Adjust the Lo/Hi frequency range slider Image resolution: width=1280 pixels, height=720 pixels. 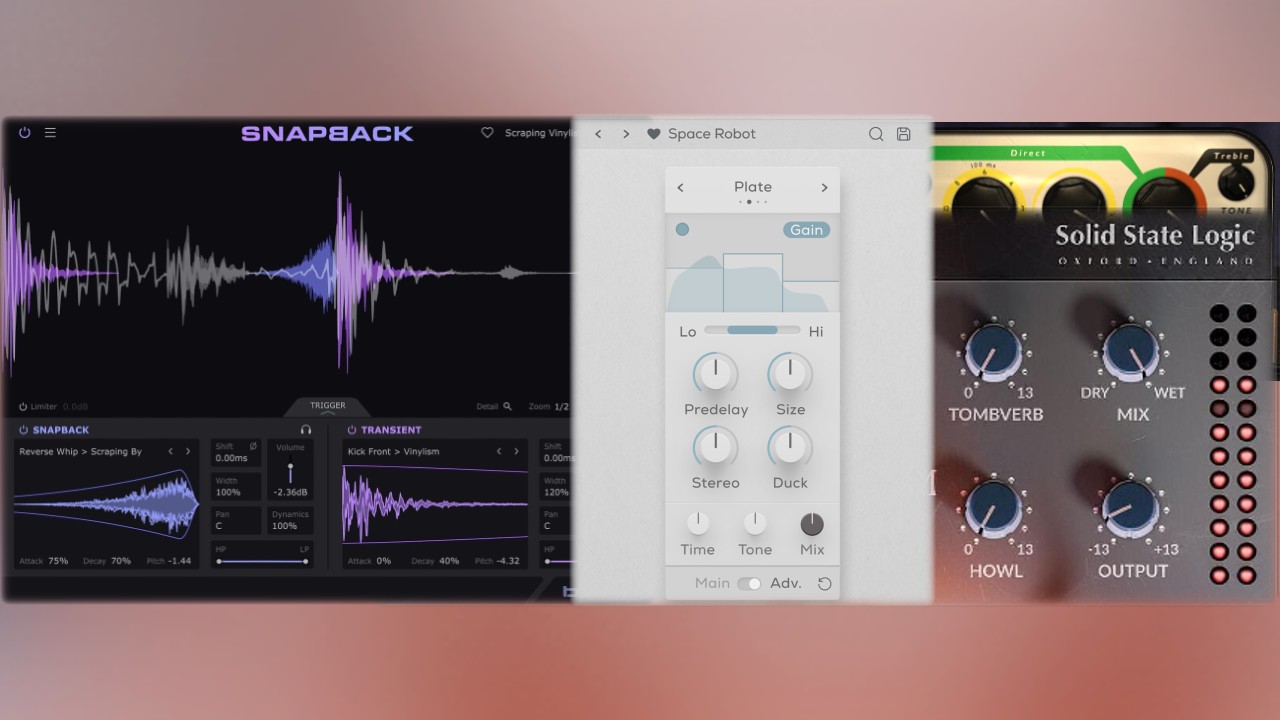(752, 330)
